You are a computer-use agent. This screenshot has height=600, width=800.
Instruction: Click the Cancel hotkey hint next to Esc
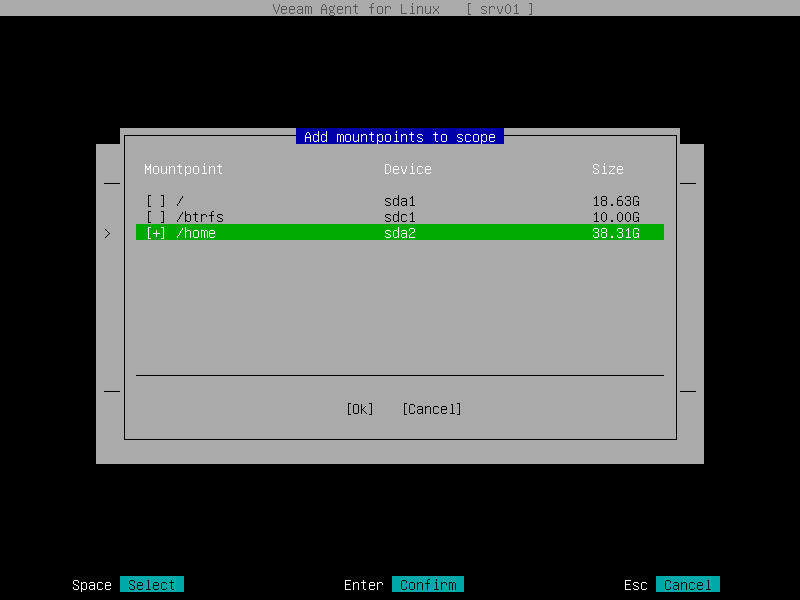[687, 584]
